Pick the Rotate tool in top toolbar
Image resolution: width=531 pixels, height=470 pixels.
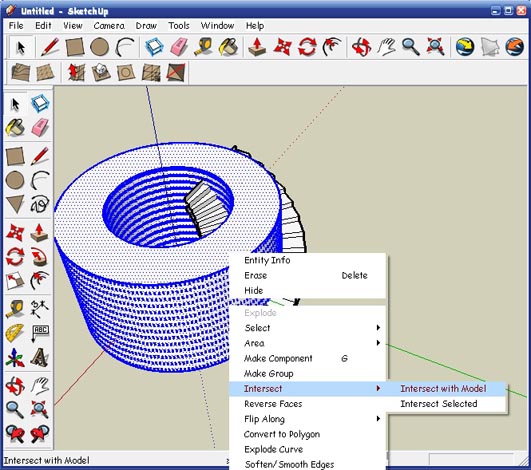[x=307, y=47]
